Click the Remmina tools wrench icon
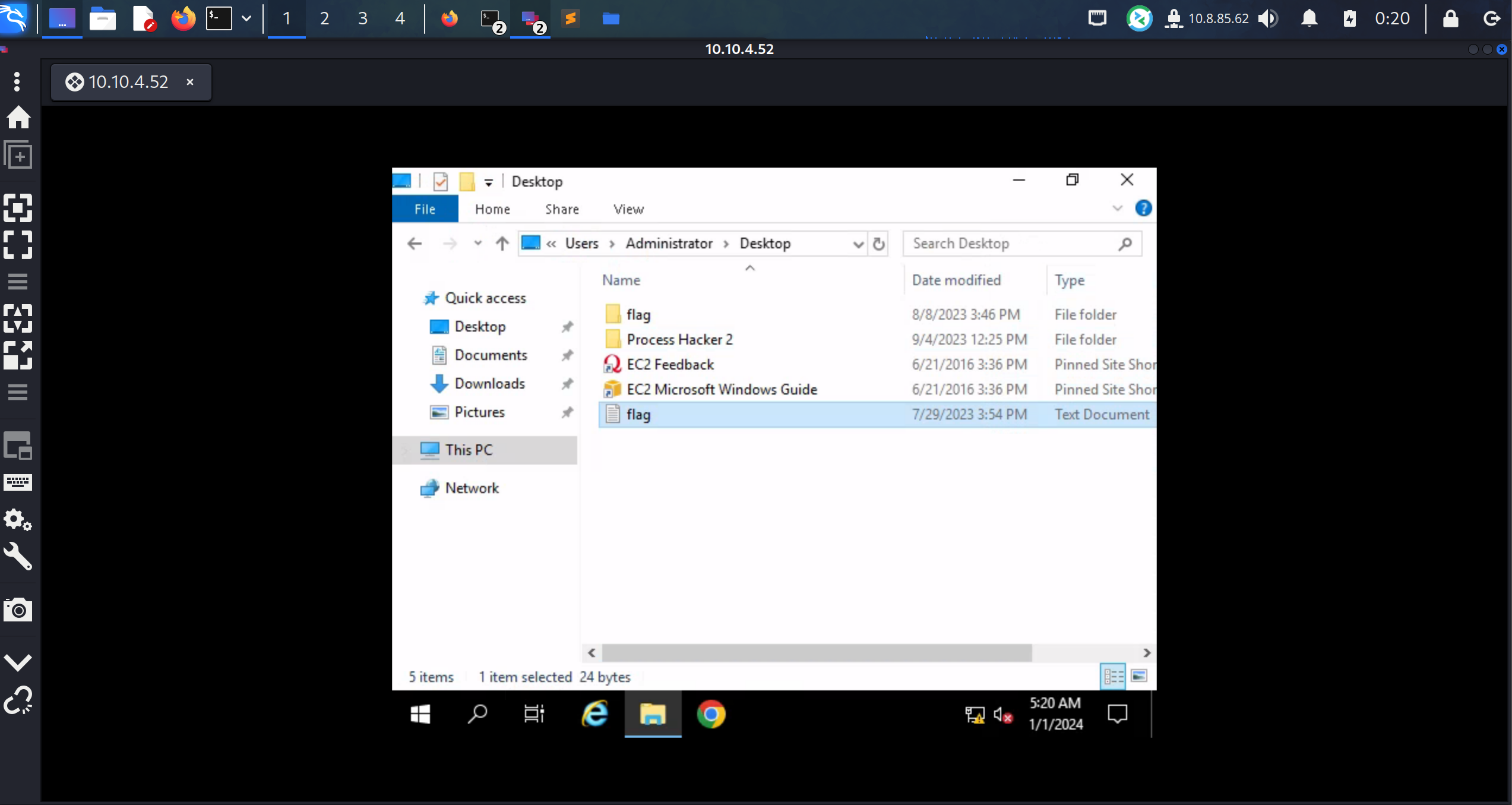The width and height of the screenshot is (1512, 805). pos(18,557)
